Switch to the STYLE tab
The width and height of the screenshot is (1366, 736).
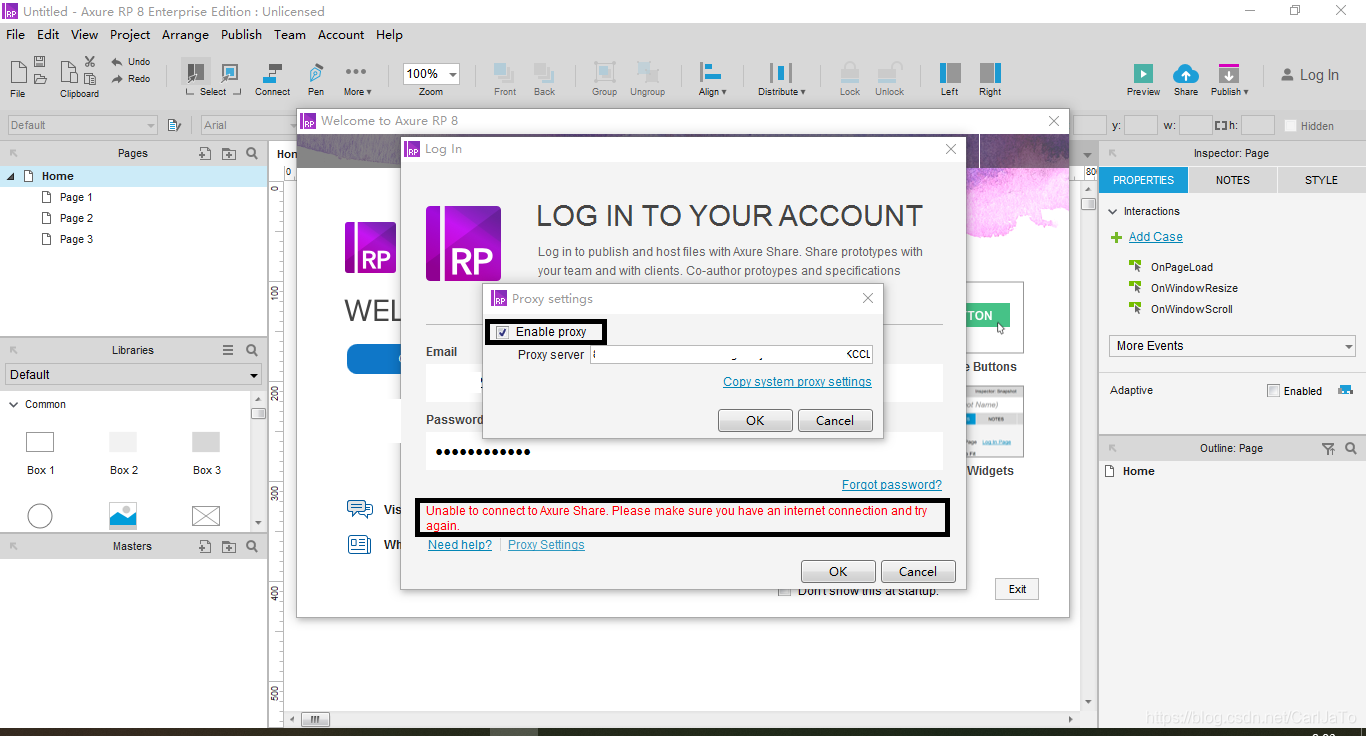point(1321,180)
